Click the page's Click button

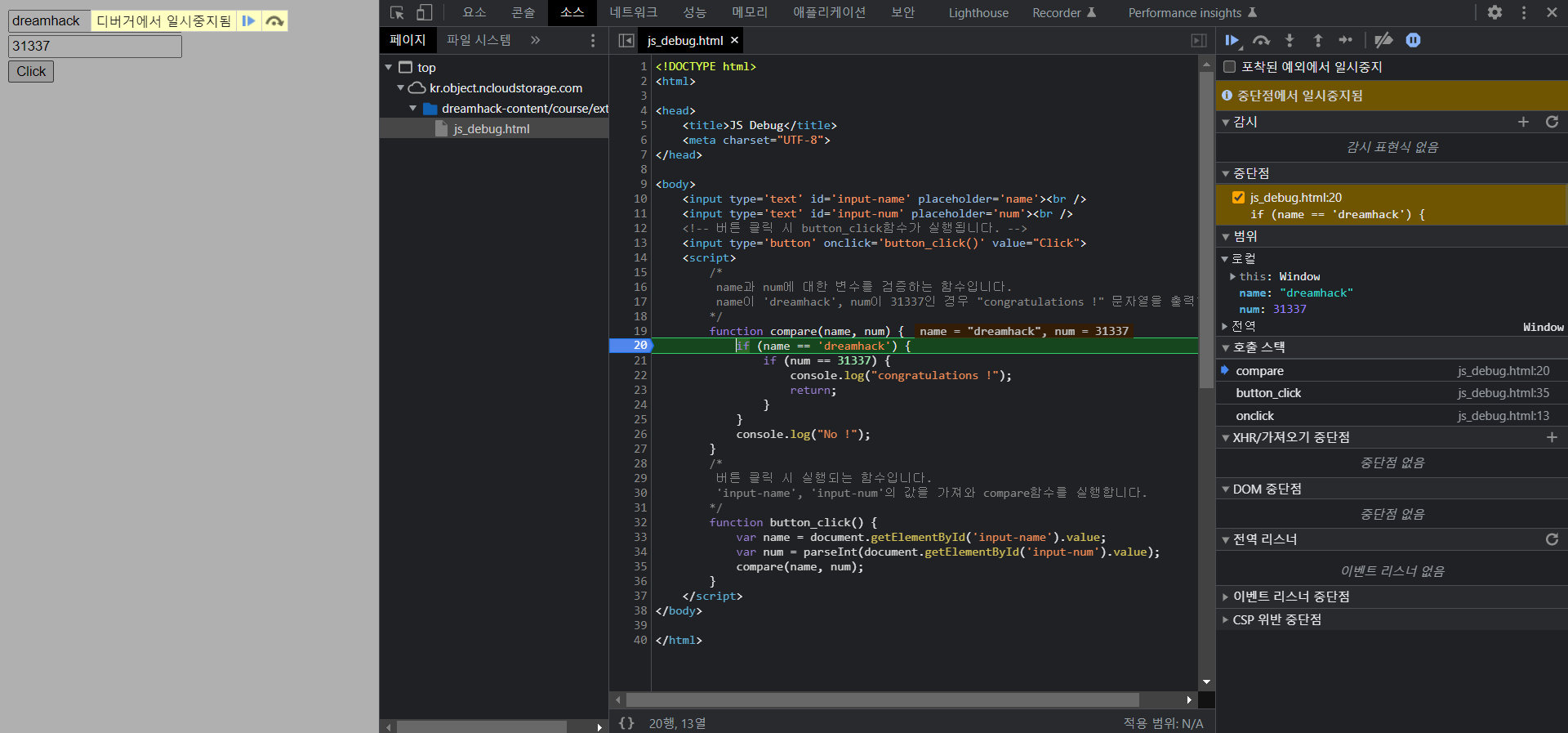click(31, 71)
